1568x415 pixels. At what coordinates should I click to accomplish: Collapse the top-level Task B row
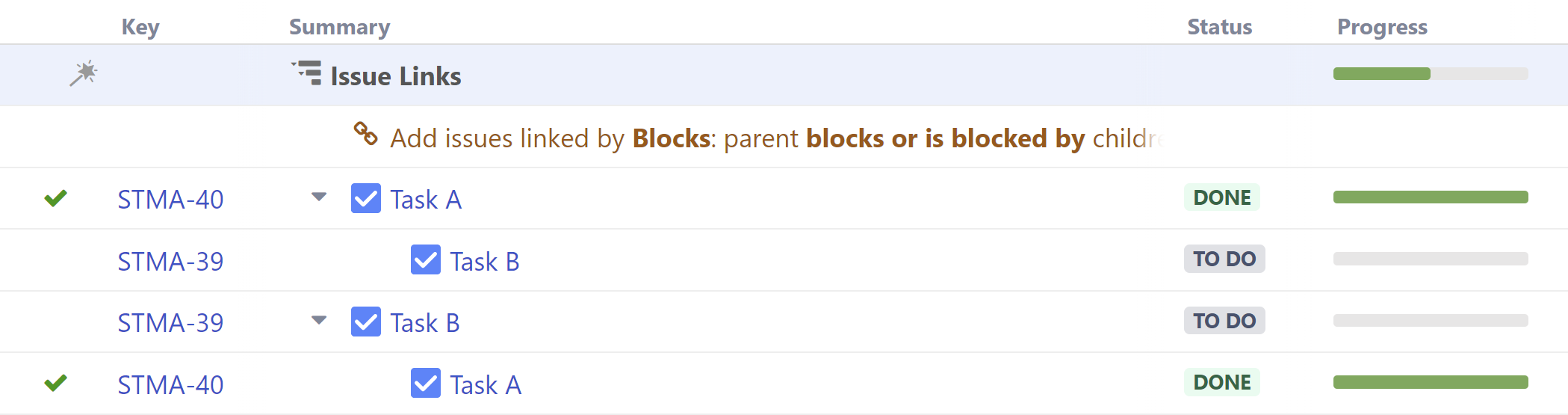tap(319, 321)
